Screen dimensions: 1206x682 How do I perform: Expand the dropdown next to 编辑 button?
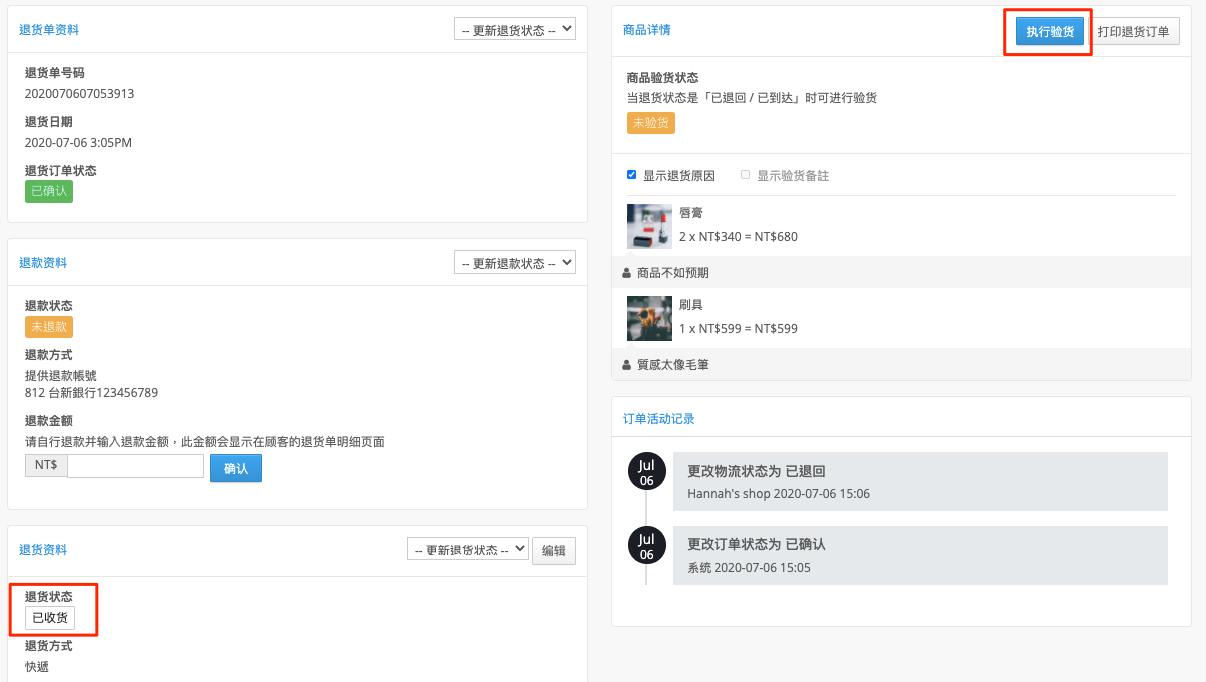tap(468, 549)
